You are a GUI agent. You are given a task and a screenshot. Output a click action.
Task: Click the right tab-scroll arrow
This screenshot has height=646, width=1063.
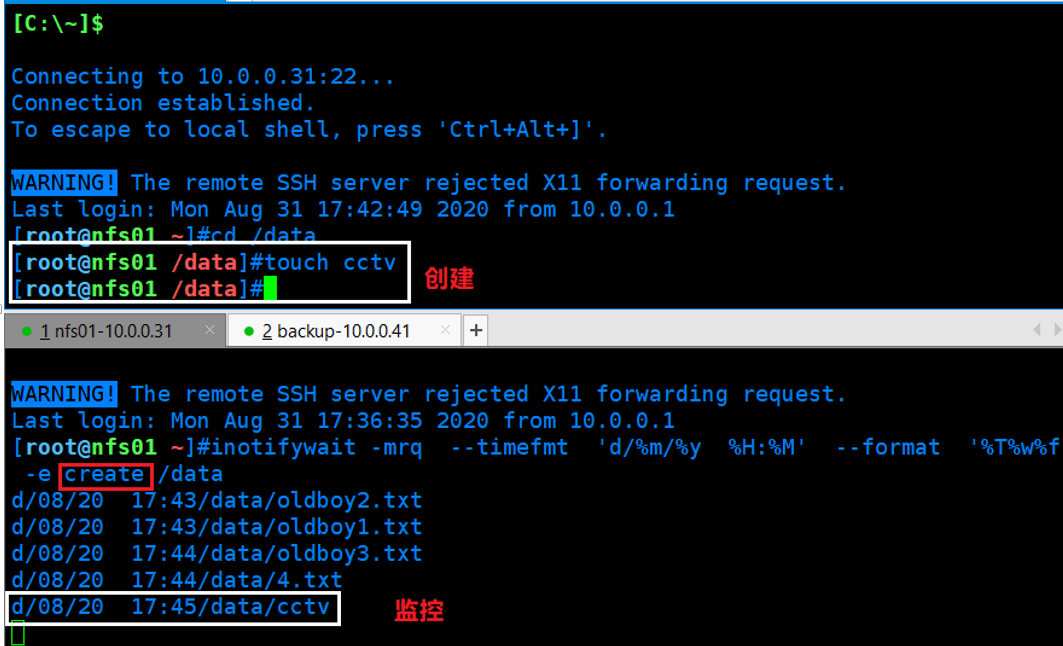(1056, 330)
